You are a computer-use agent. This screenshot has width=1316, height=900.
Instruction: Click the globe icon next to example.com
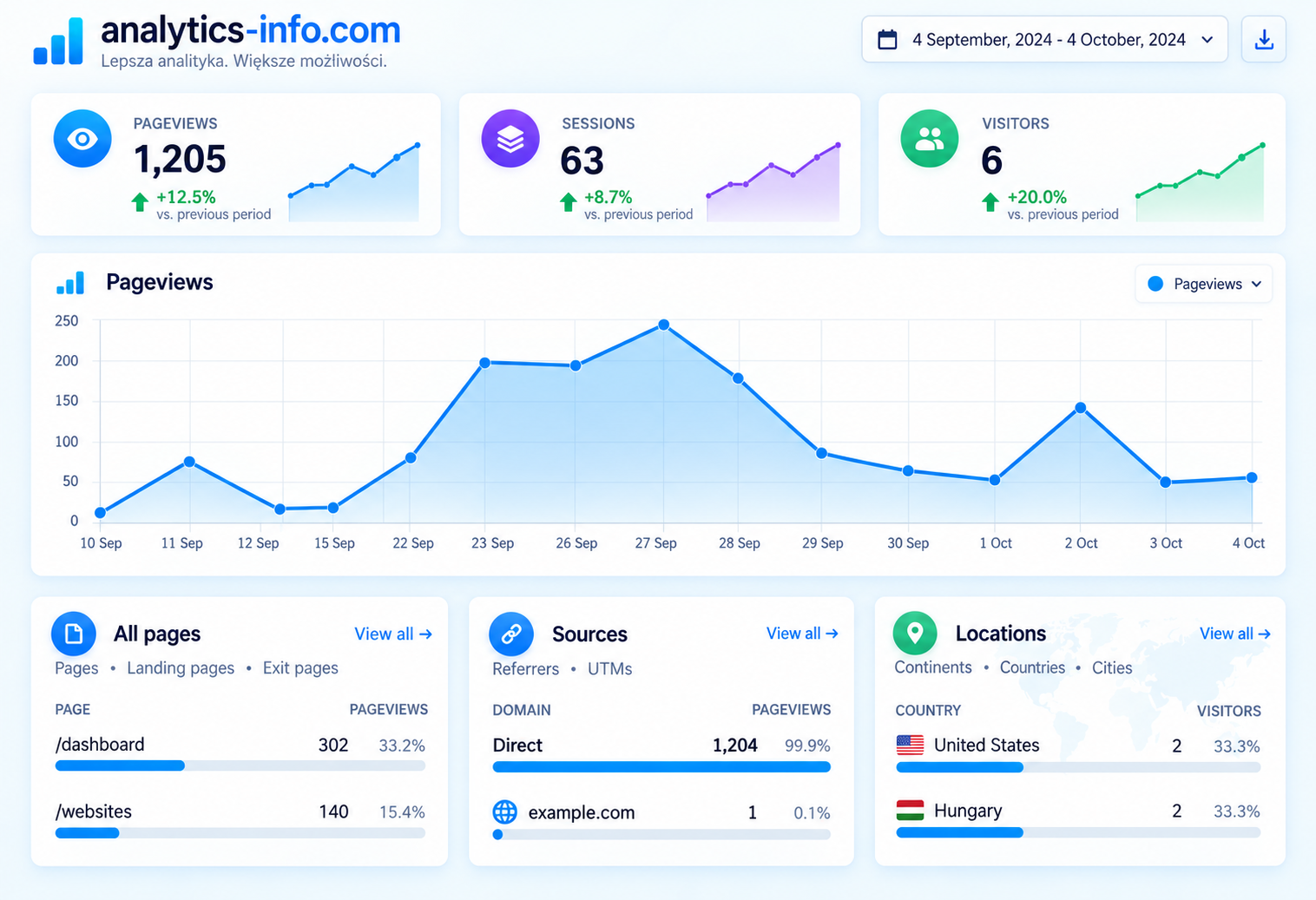[504, 812]
